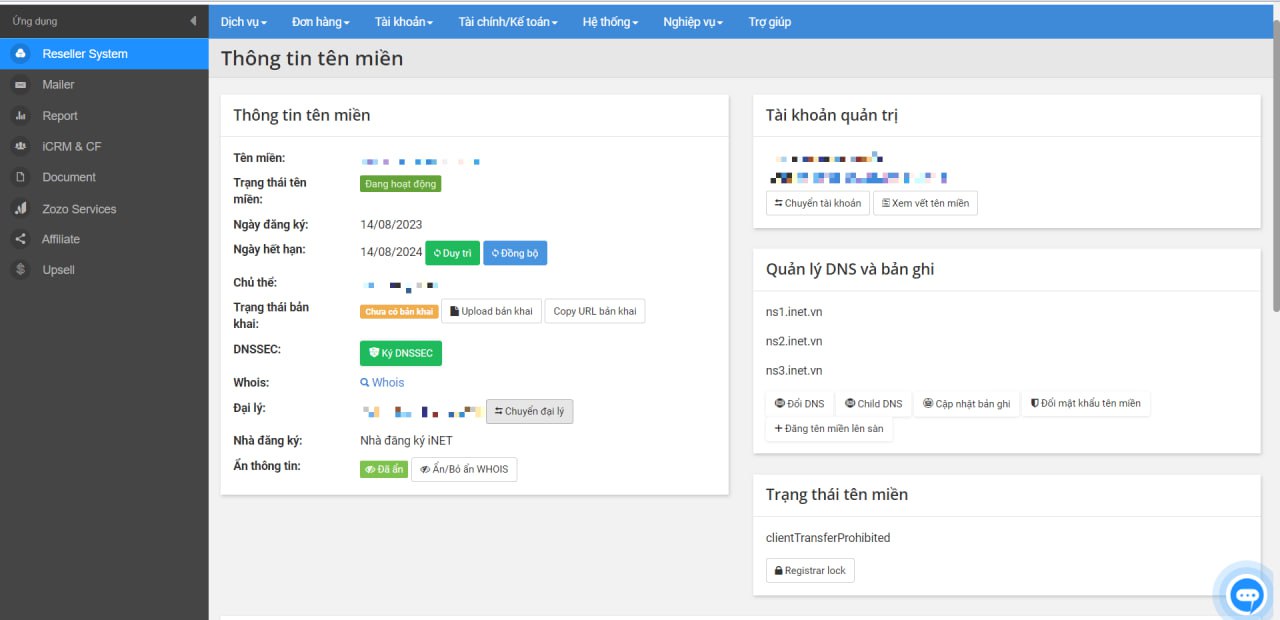This screenshot has height=620, width=1280.
Task: Click the Đã ẩn hidden status badge
Action: 384,469
